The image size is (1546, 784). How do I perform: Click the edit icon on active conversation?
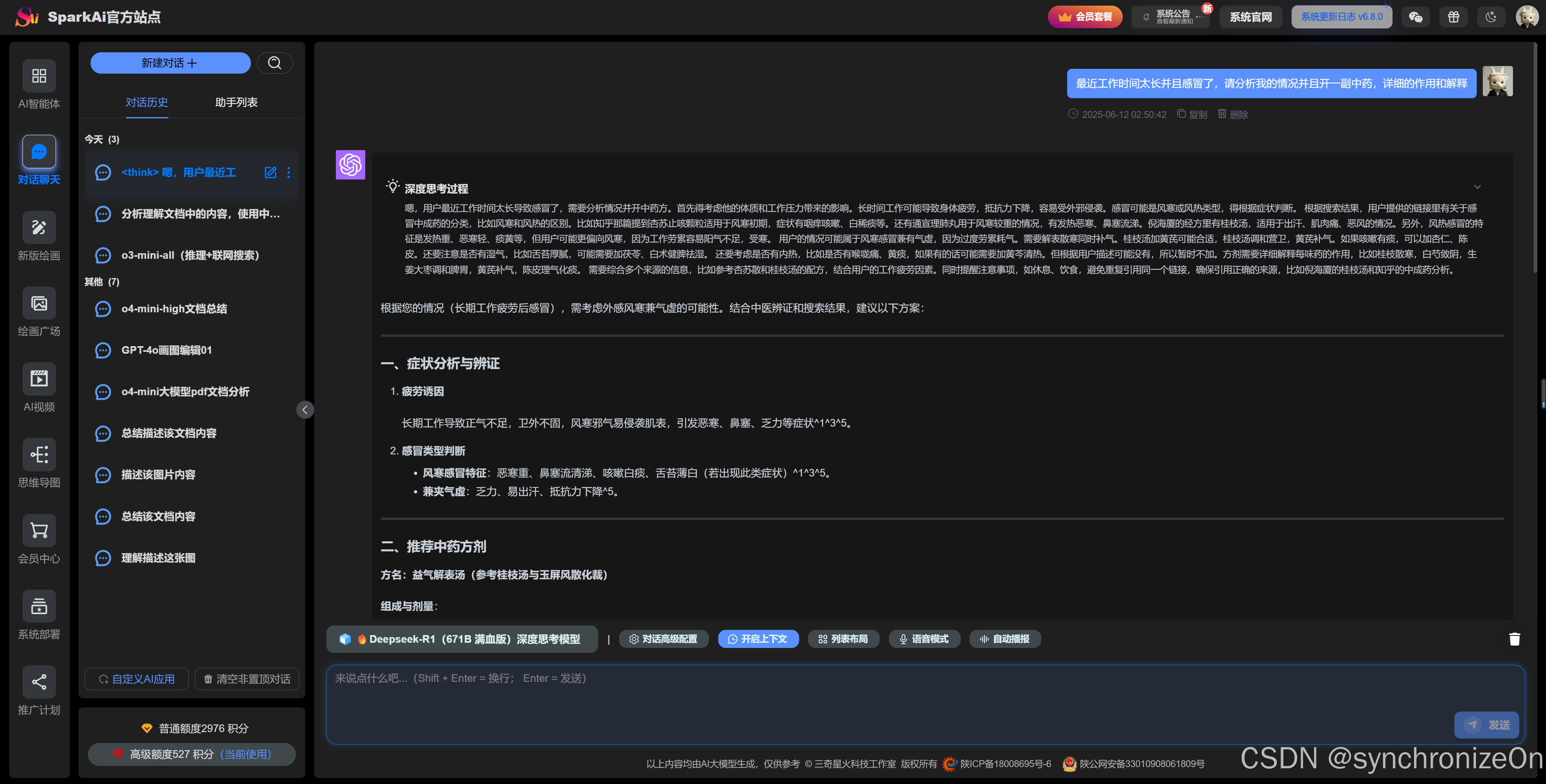[270, 173]
